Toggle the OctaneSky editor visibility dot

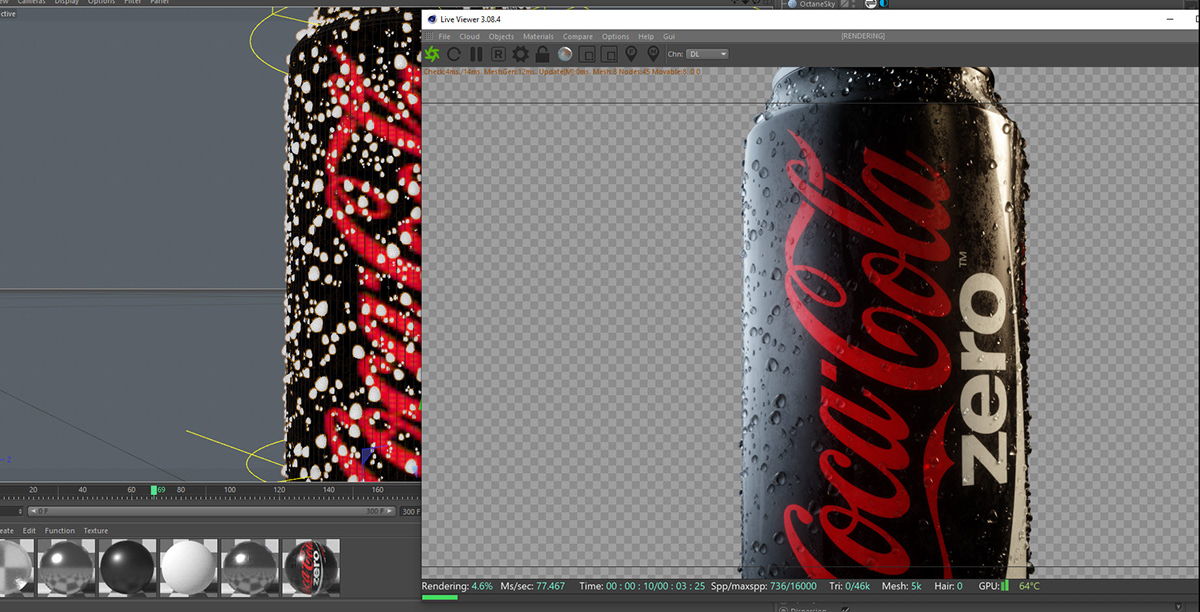tap(853, 3)
